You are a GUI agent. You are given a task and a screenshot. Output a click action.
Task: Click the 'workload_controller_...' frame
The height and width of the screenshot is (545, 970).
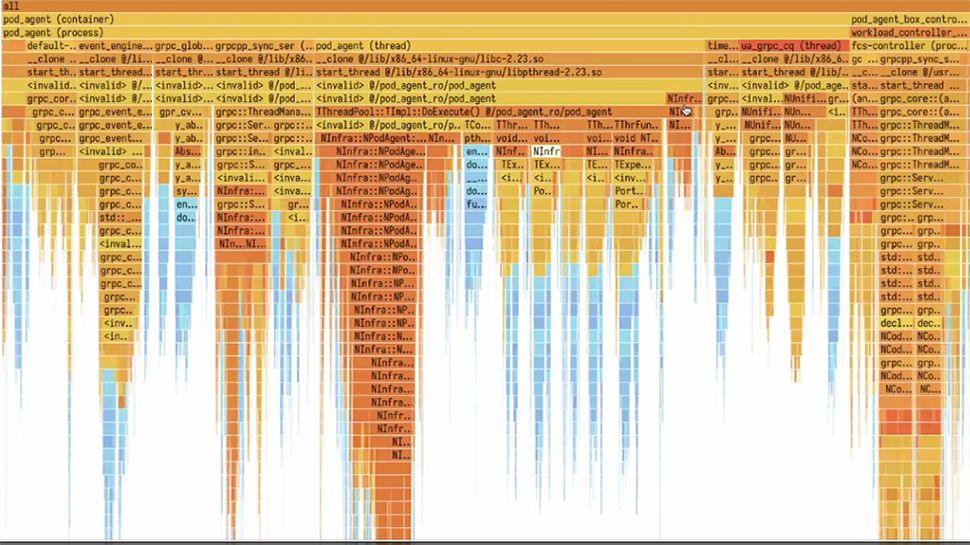(909, 32)
